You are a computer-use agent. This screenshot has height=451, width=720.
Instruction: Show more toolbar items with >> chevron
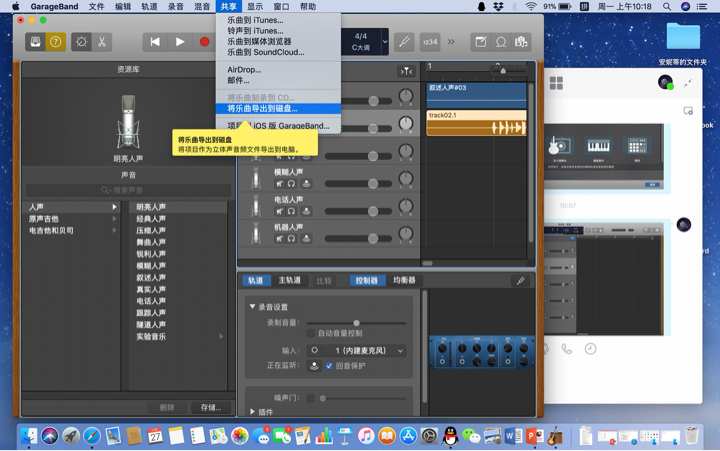click(451, 42)
